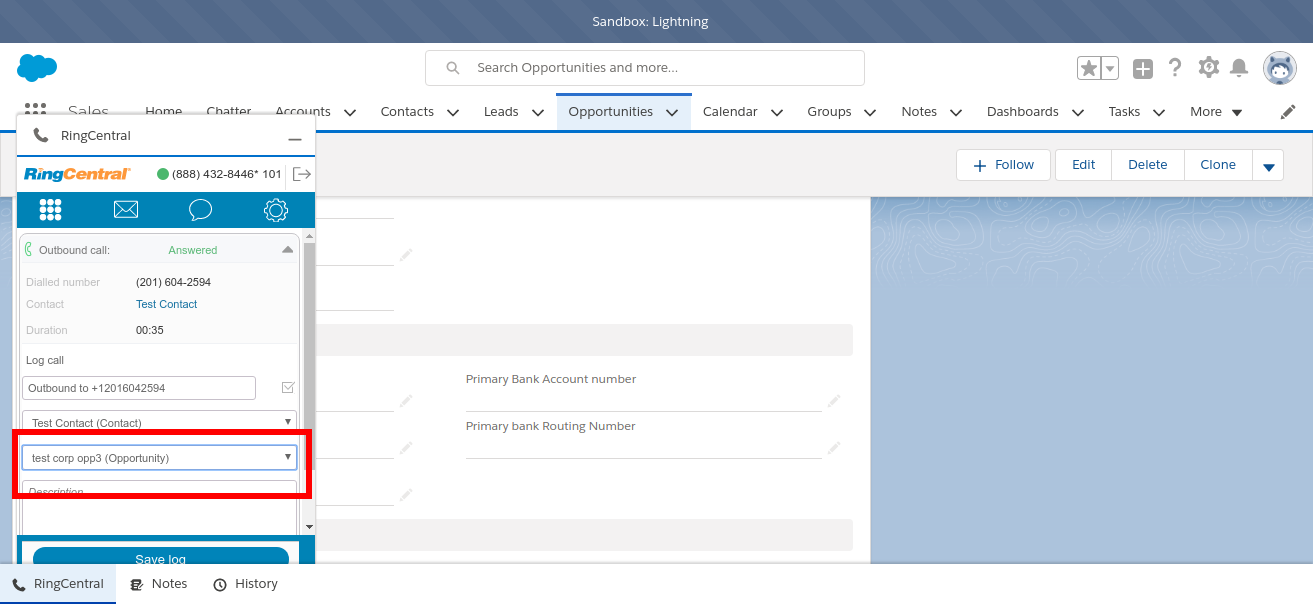Open RingCentral messages envelope icon
1313x604 pixels.
125,210
